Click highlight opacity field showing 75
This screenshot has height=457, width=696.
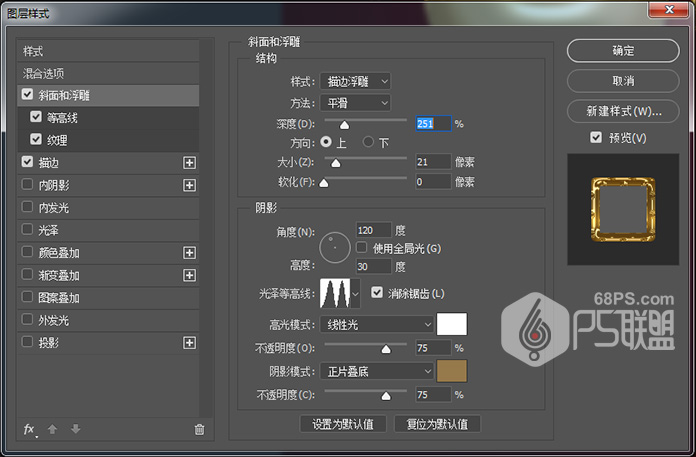pyautogui.click(x=433, y=348)
